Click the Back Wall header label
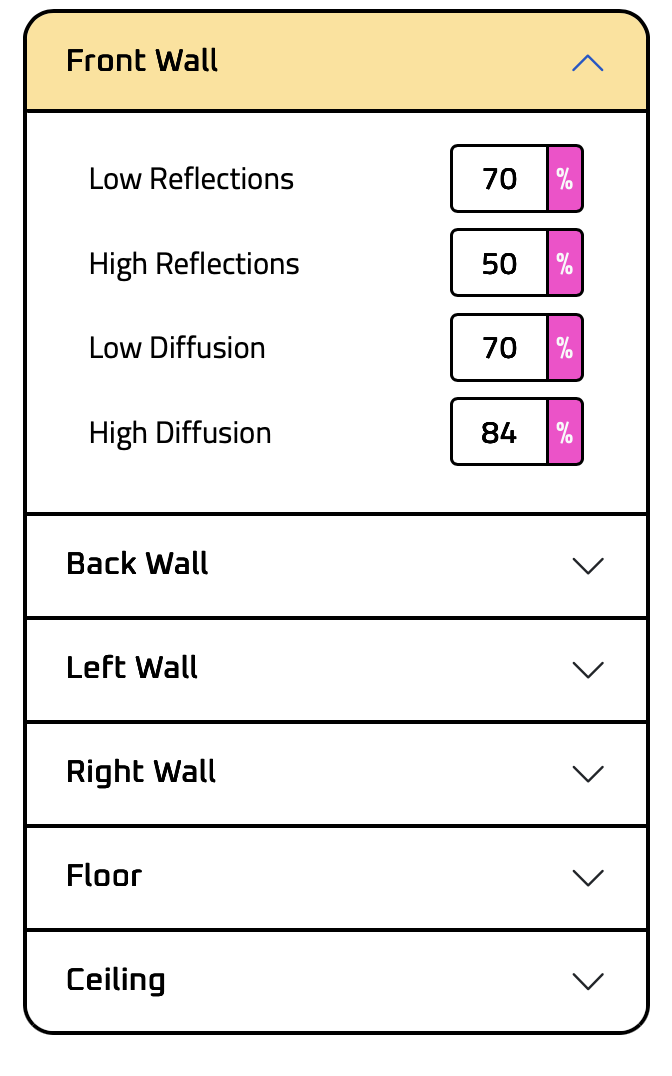This screenshot has width=672, height=1076. tap(136, 564)
